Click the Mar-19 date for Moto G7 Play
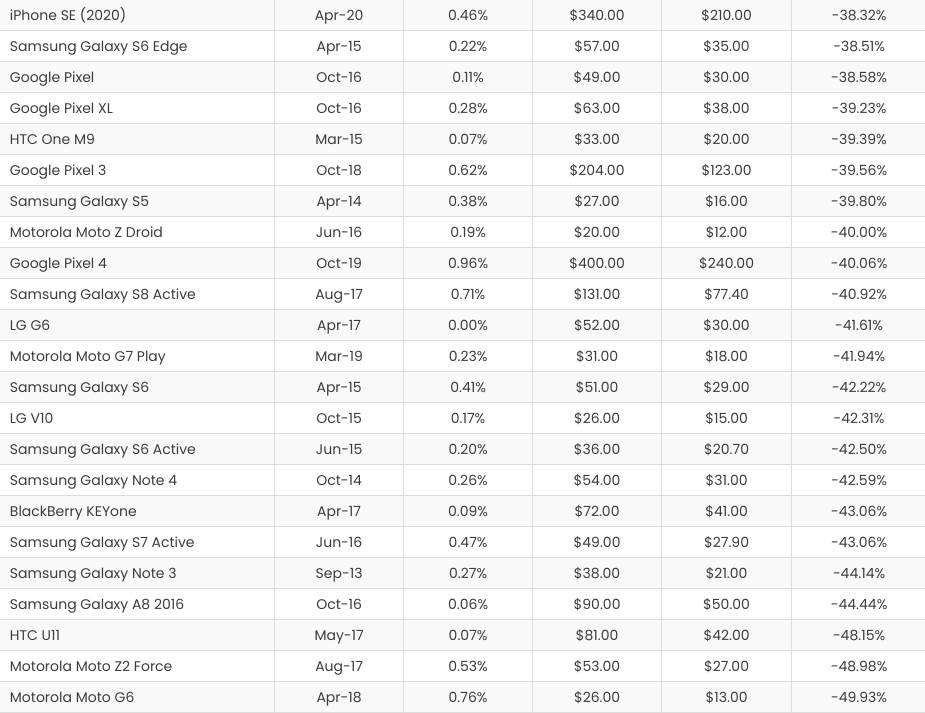The height and width of the screenshot is (713, 925). click(338, 356)
